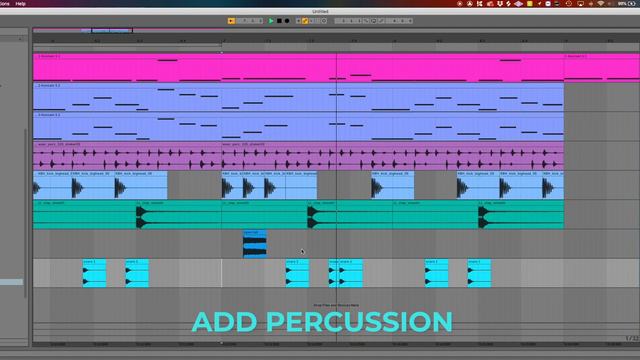Toggle the yellow Follow button left of transport

coord(231,21)
